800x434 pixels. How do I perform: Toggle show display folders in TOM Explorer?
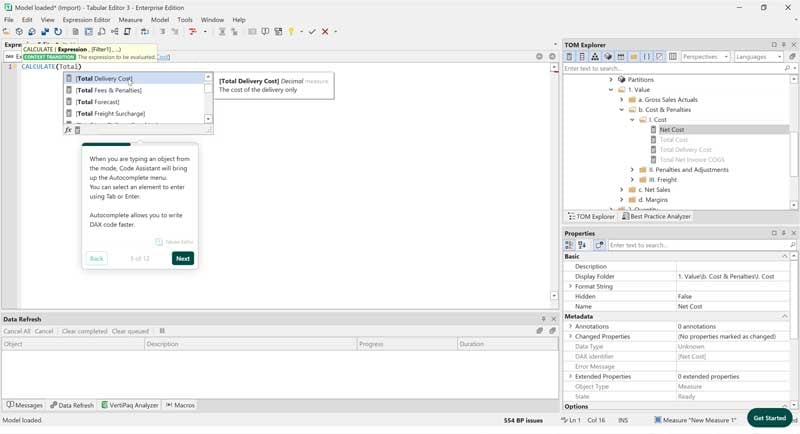click(634, 57)
